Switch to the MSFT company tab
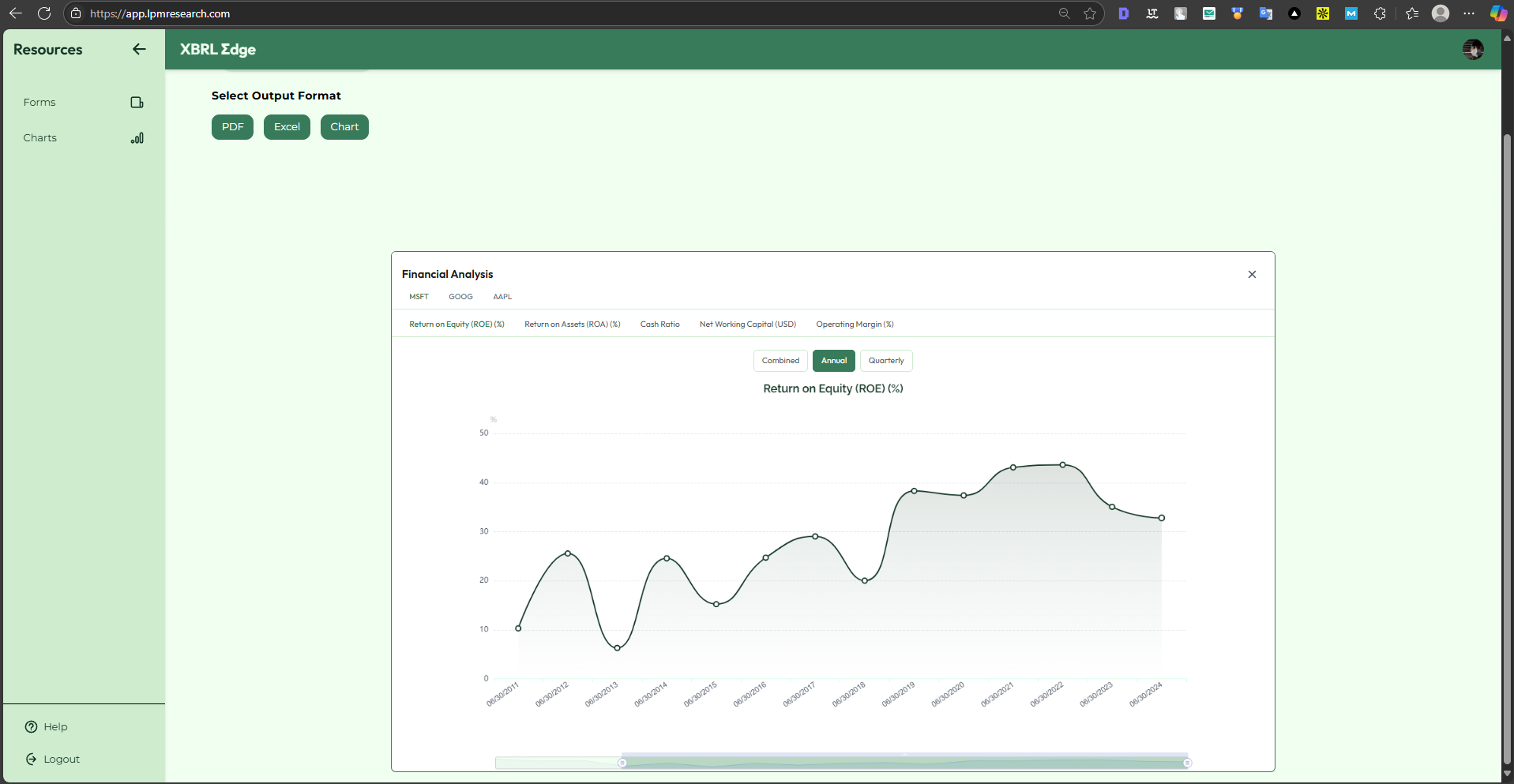Image resolution: width=1514 pixels, height=784 pixels. (x=419, y=297)
